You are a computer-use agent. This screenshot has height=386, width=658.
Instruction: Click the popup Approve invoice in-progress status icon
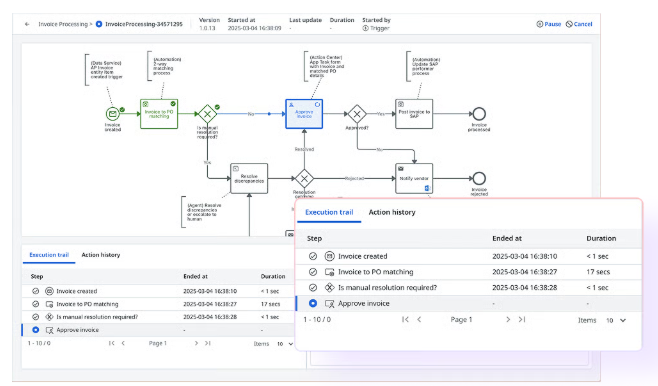click(313, 303)
